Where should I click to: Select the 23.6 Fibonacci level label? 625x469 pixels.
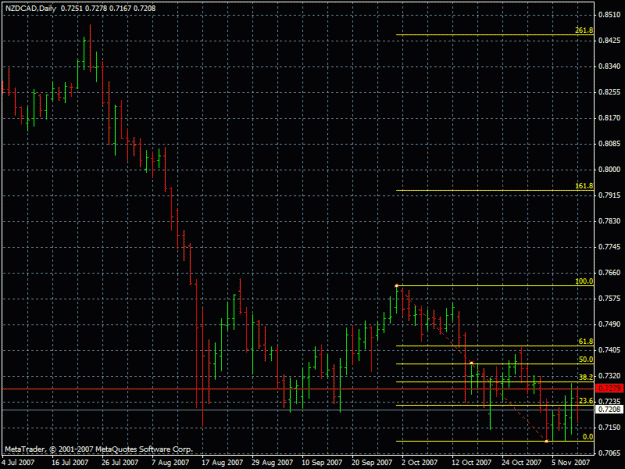(586, 401)
